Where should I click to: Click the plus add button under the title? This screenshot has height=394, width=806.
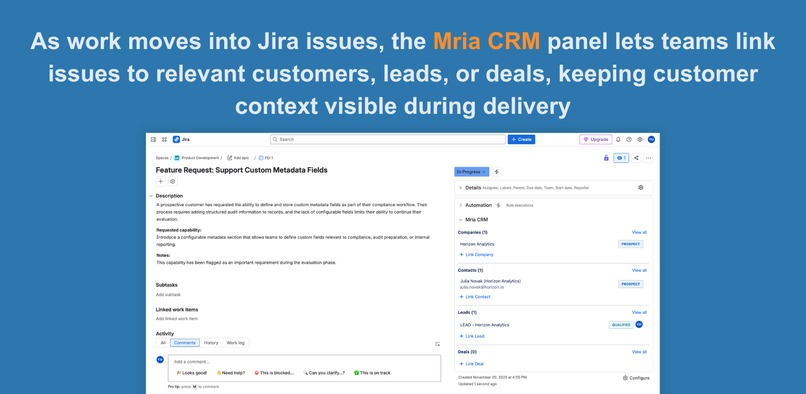(x=160, y=181)
